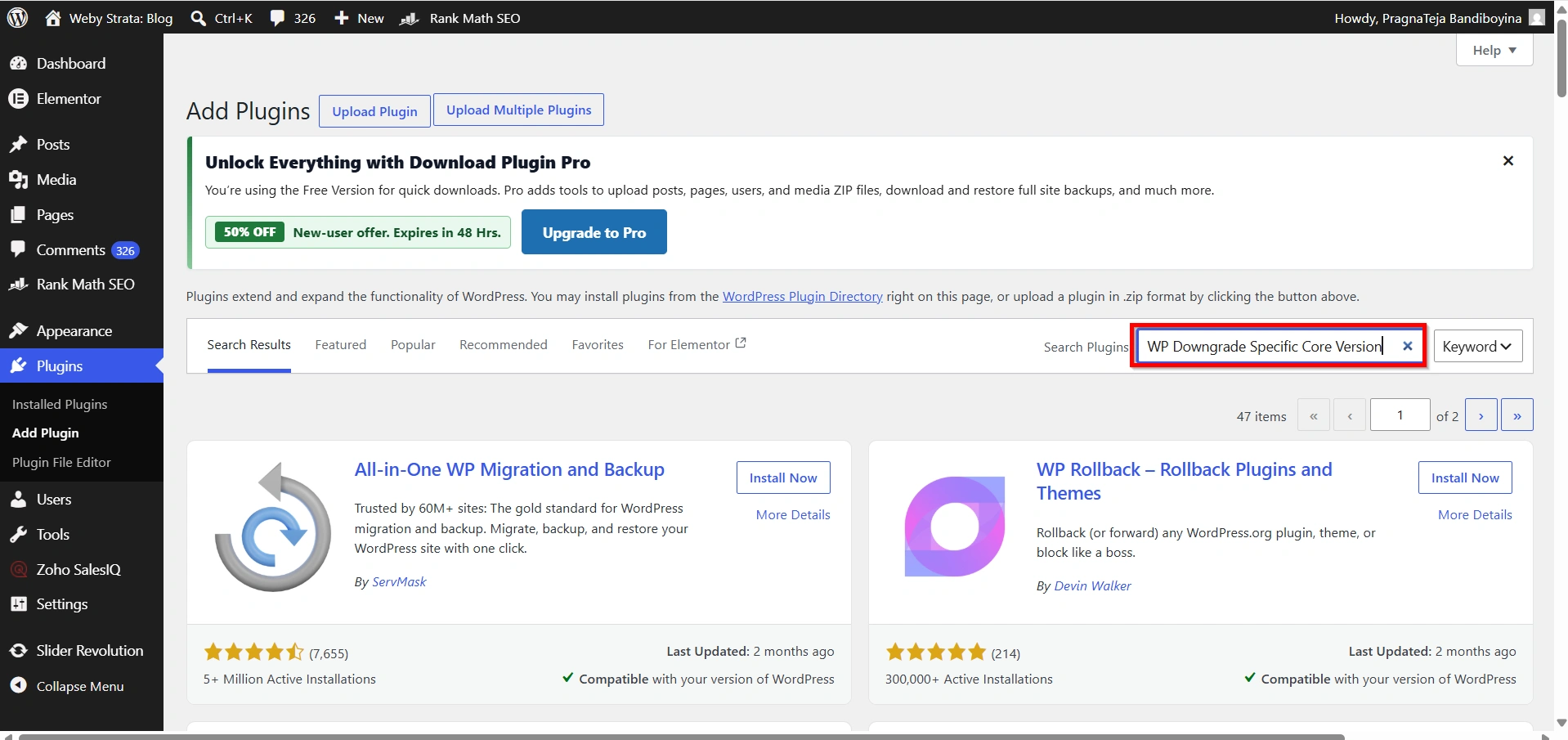The width and height of the screenshot is (1568, 740).
Task: Open Installed Plugins submenu
Action: point(60,405)
